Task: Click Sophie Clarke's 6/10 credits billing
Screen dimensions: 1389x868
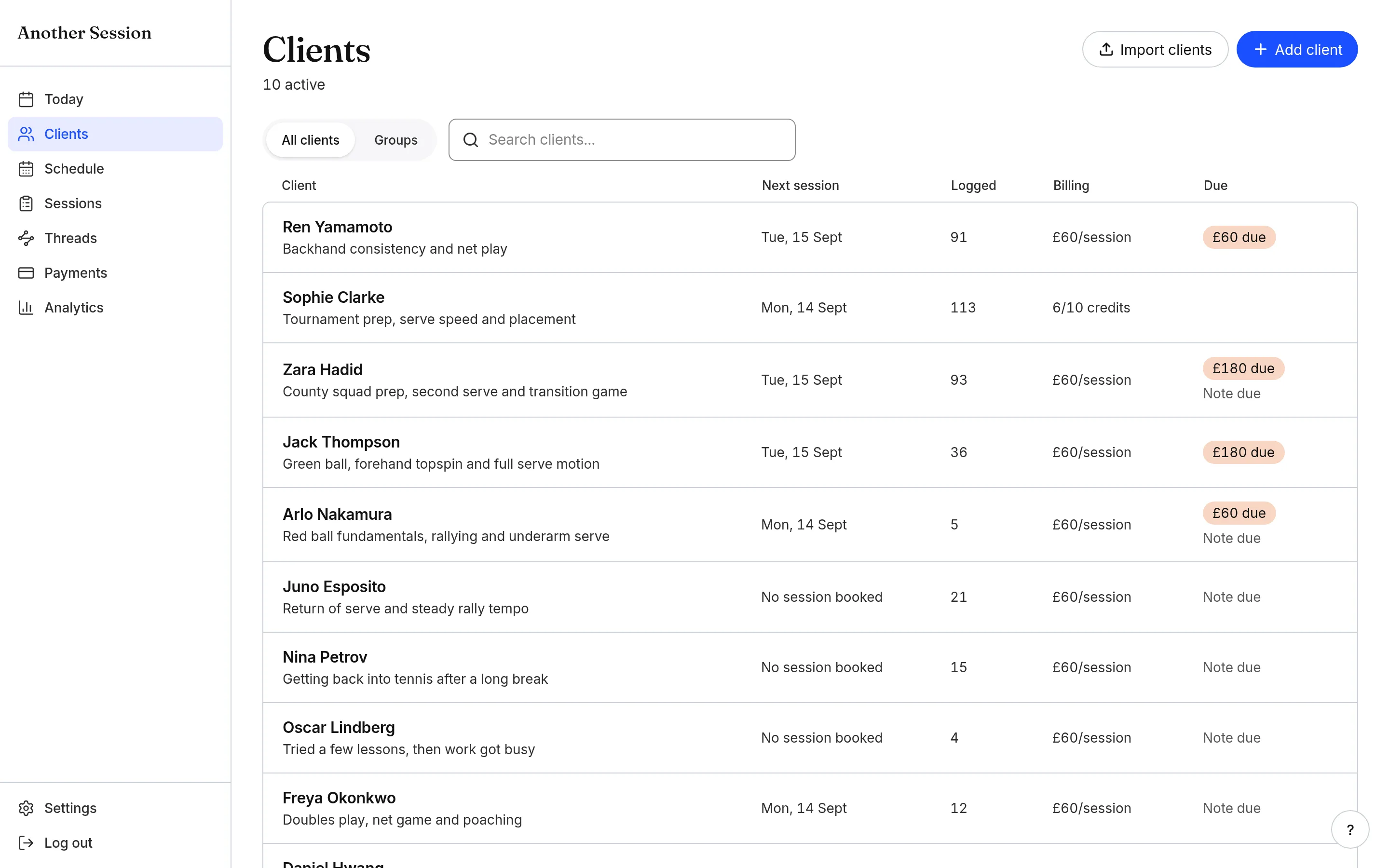Action: (1090, 308)
